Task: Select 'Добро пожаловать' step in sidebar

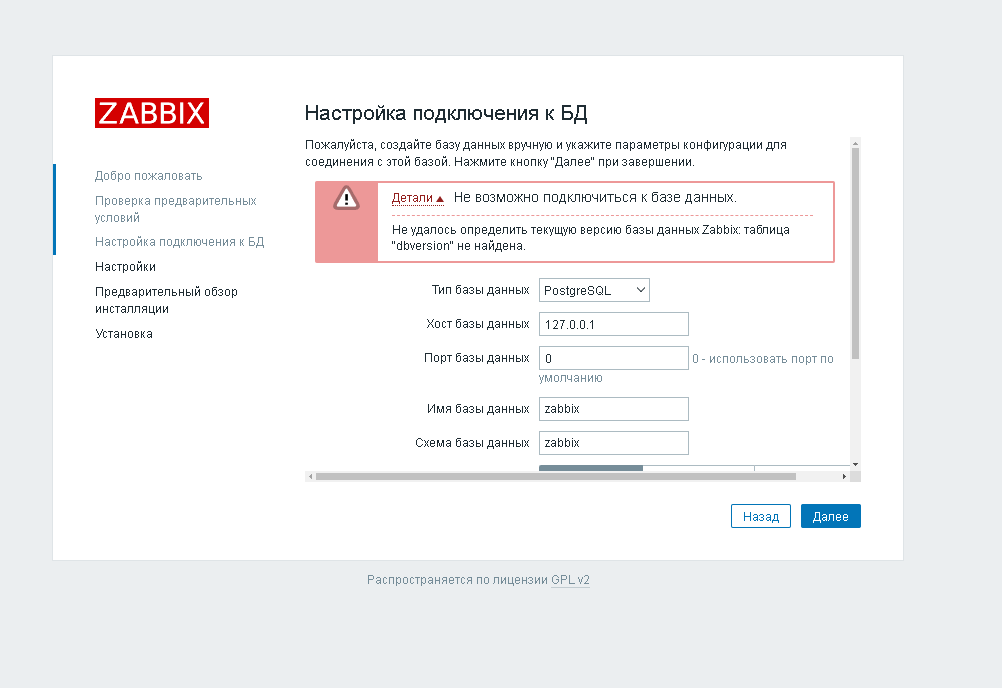Action: (x=148, y=176)
